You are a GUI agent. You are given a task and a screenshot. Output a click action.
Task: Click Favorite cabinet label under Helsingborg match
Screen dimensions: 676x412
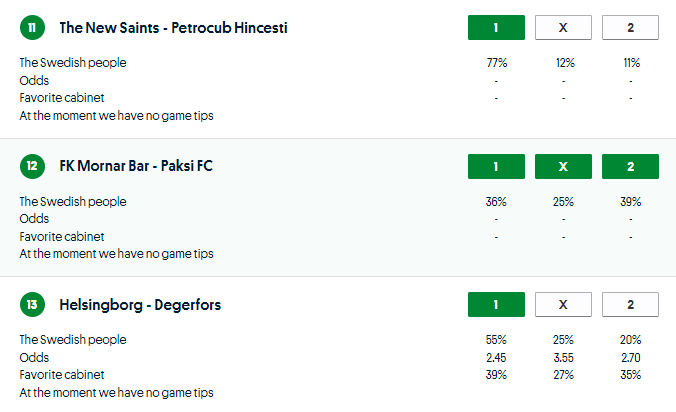coord(62,375)
